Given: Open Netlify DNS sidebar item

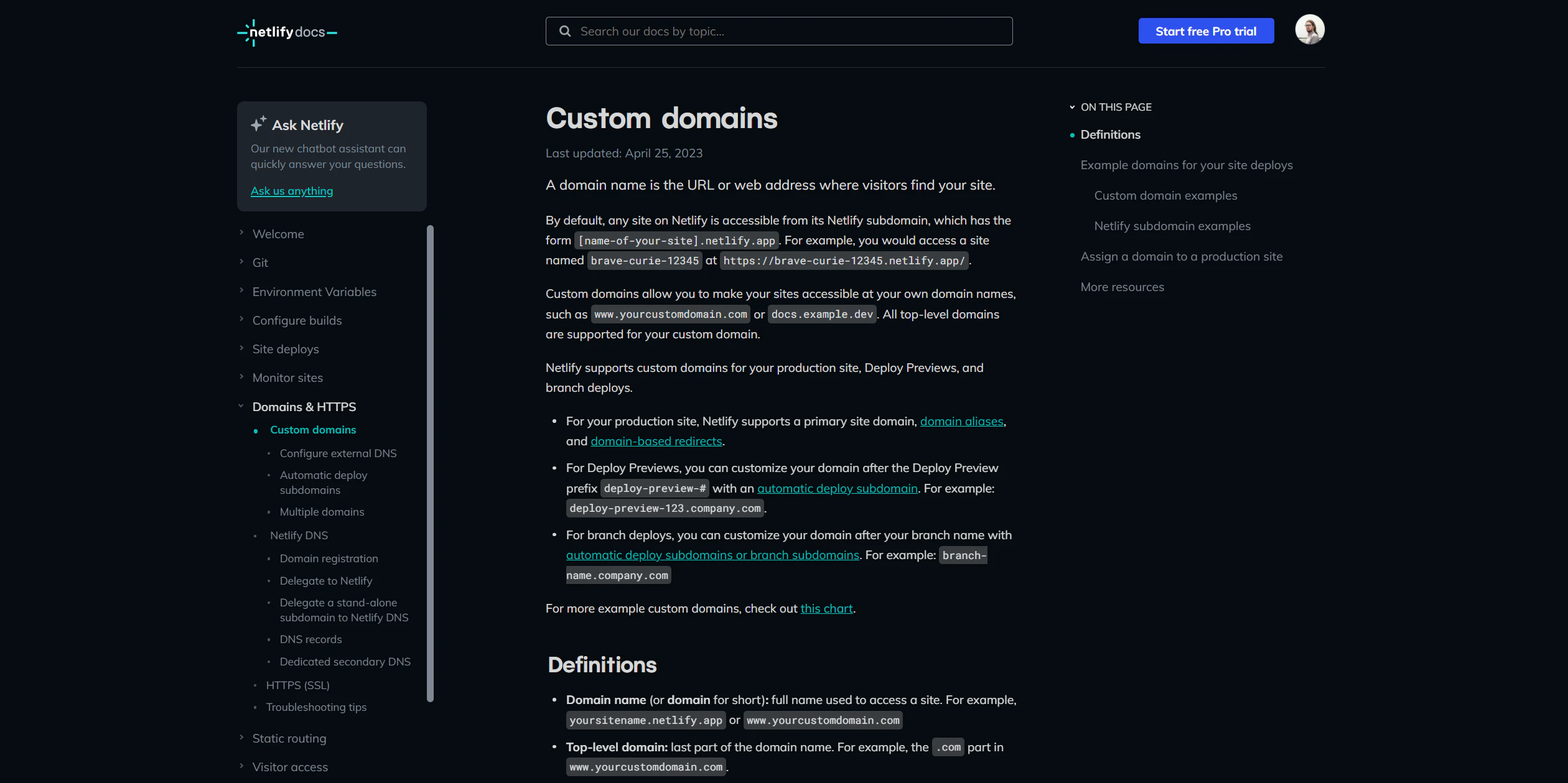Looking at the screenshot, I should 299,535.
